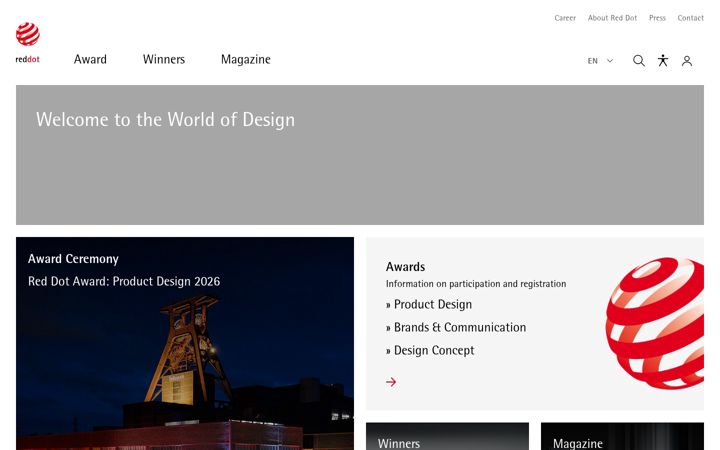Click the Red Dot logo in header
Viewport: 720px width, 450px height.
click(28, 42)
